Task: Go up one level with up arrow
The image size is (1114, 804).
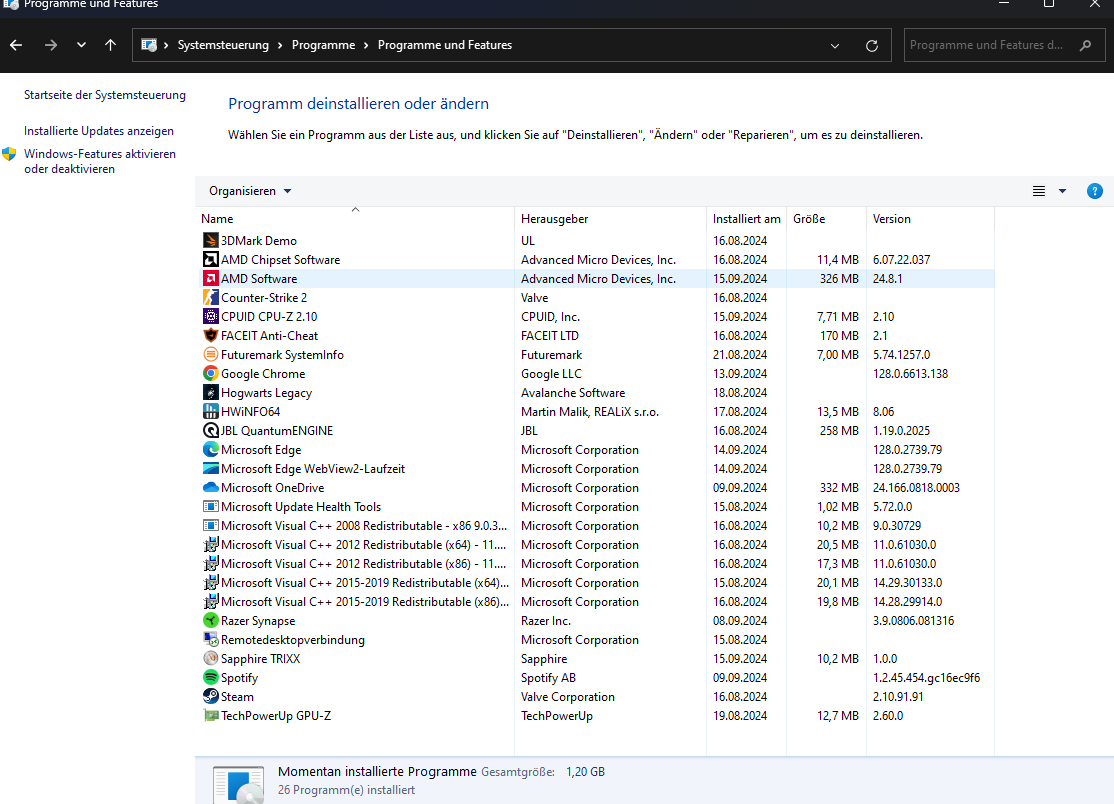Action: click(110, 45)
